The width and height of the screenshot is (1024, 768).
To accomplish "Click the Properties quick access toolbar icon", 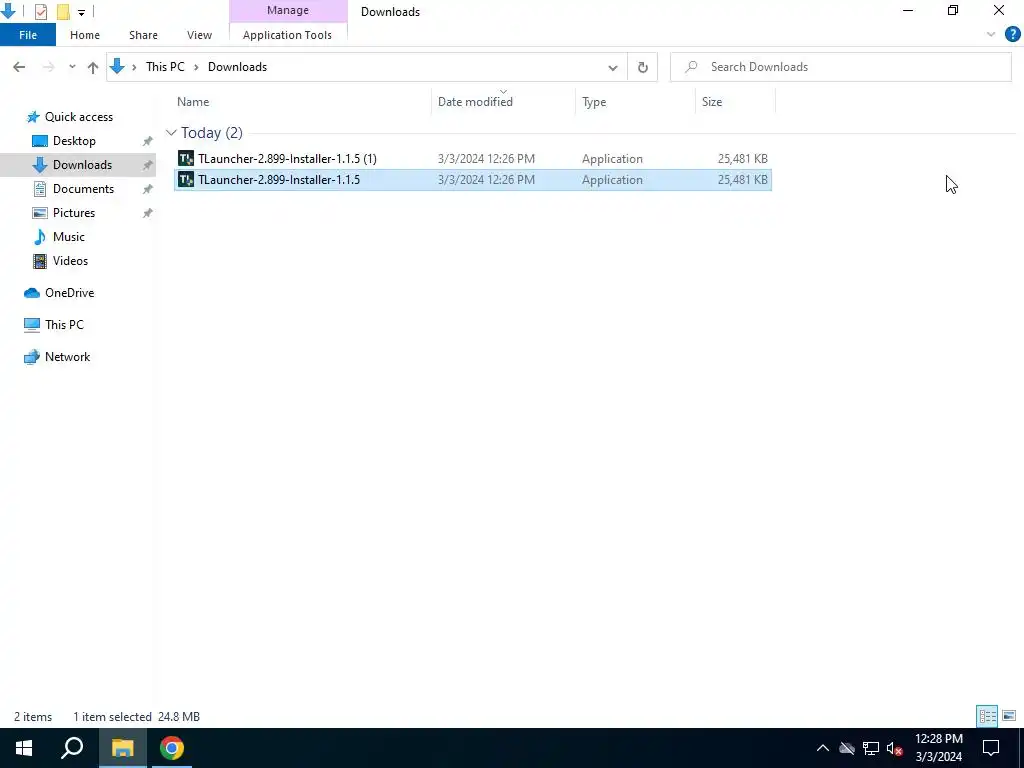I will 40,11.
